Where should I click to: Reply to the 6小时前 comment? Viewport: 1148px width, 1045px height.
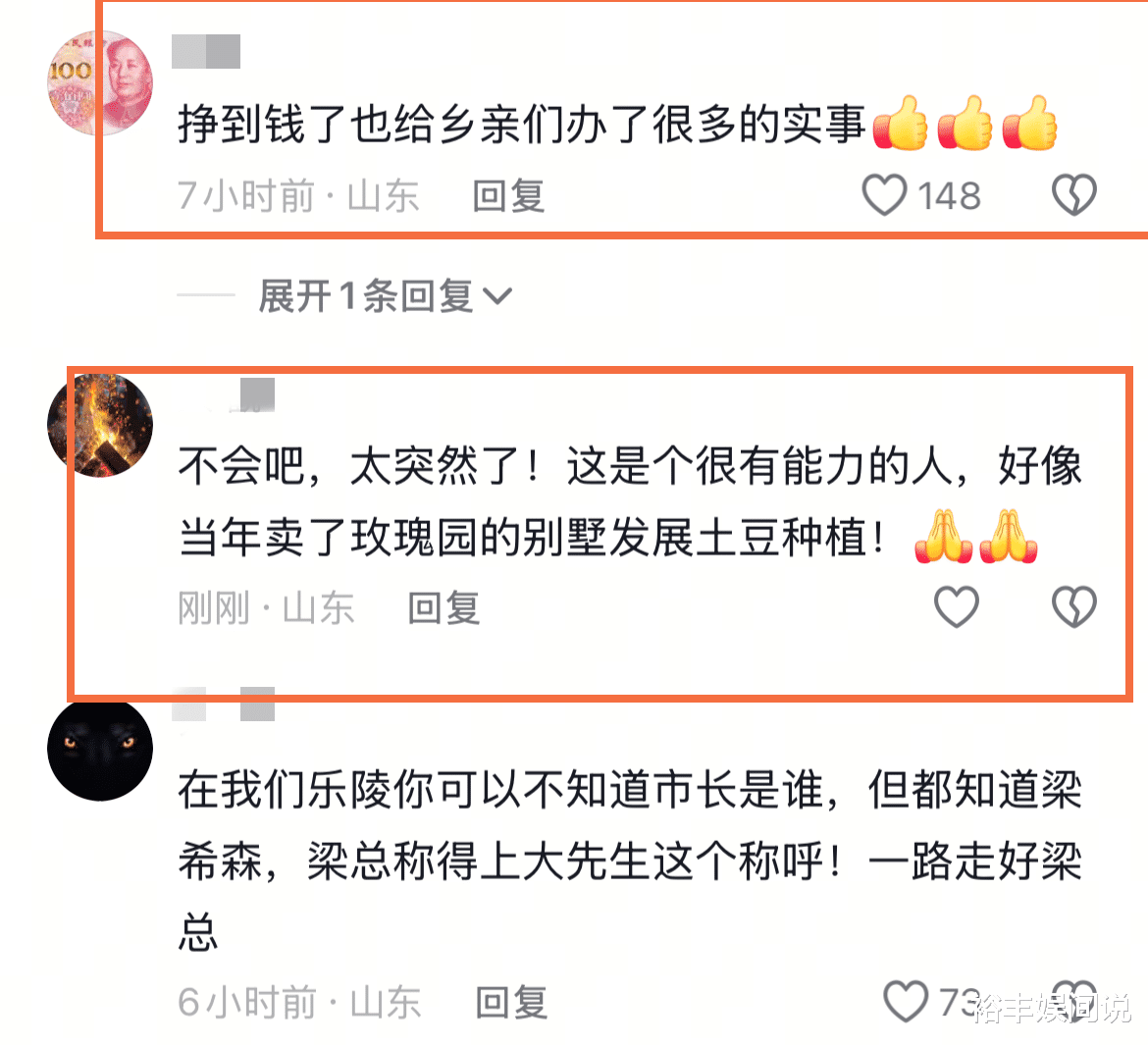tap(511, 1002)
